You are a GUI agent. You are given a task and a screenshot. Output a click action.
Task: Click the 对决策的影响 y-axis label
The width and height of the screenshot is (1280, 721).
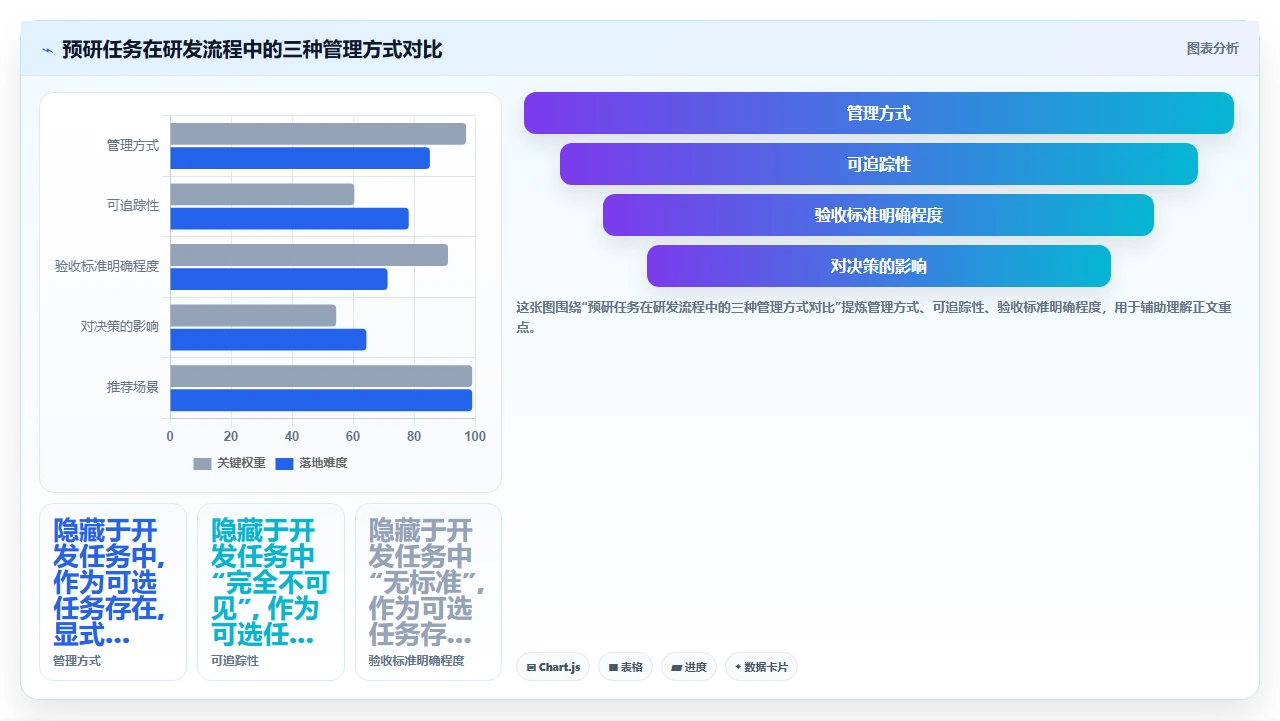tap(120, 326)
